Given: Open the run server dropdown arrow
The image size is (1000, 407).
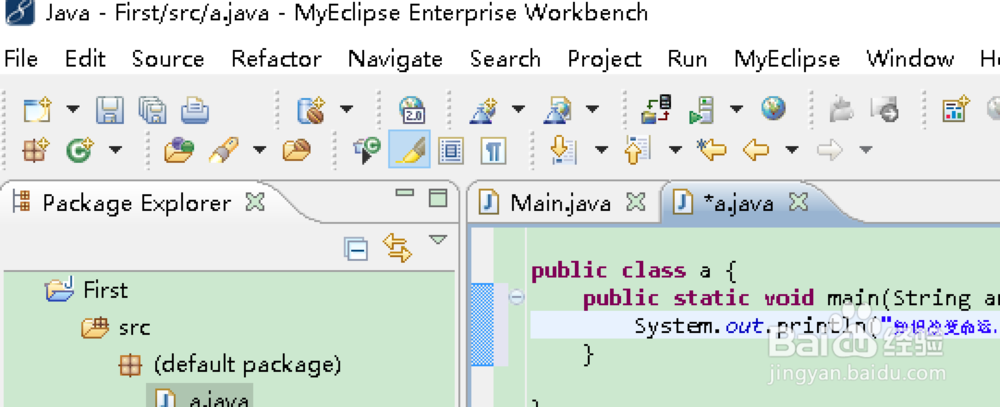Looking at the screenshot, I should pyautogui.click(x=737, y=109).
